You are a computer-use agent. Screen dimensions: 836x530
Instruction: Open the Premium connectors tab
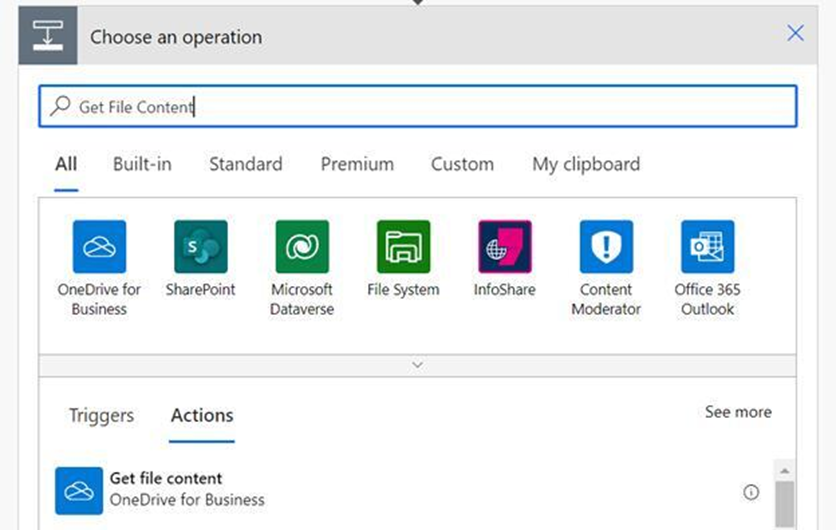[357, 164]
